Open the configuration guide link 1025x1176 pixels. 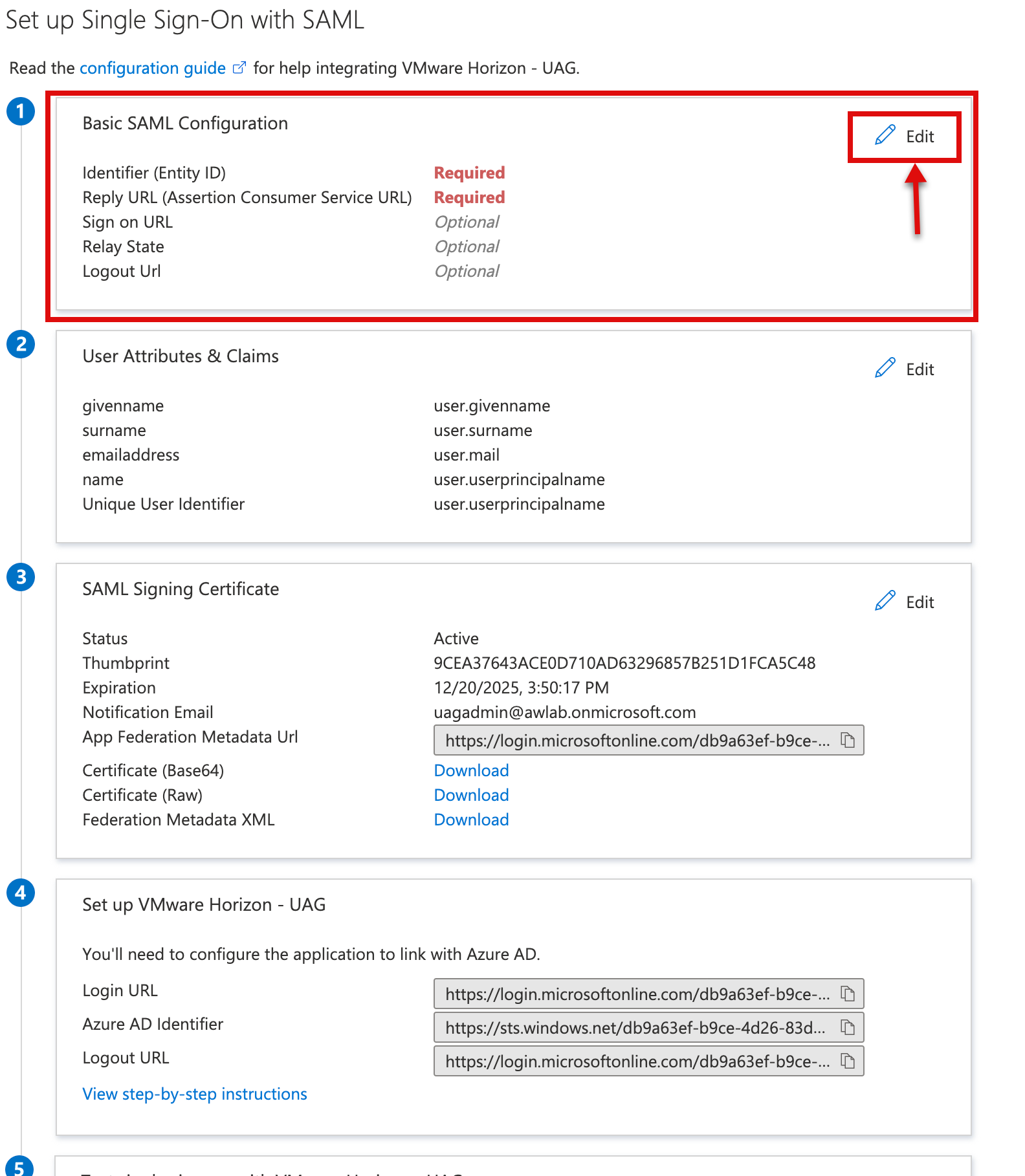pos(152,68)
